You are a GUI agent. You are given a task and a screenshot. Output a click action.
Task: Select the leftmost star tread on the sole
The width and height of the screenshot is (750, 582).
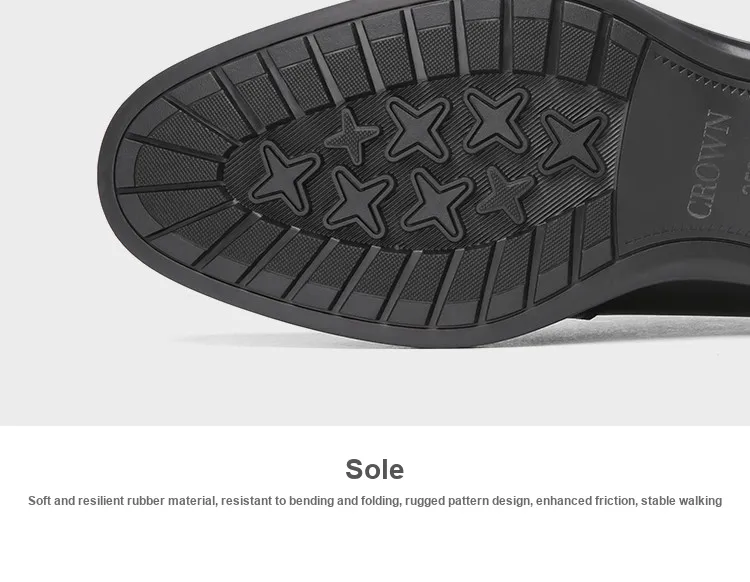pos(284,178)
